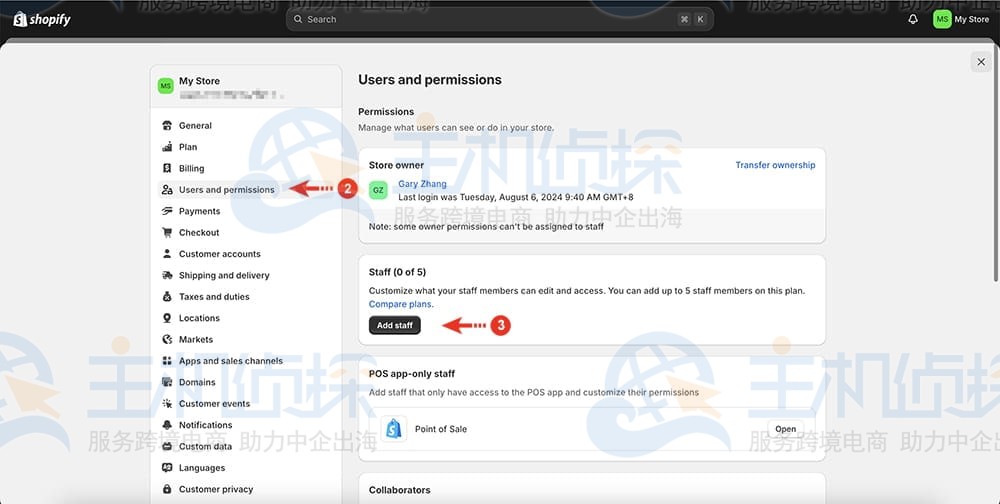Click the Locations pin icon

167,318
